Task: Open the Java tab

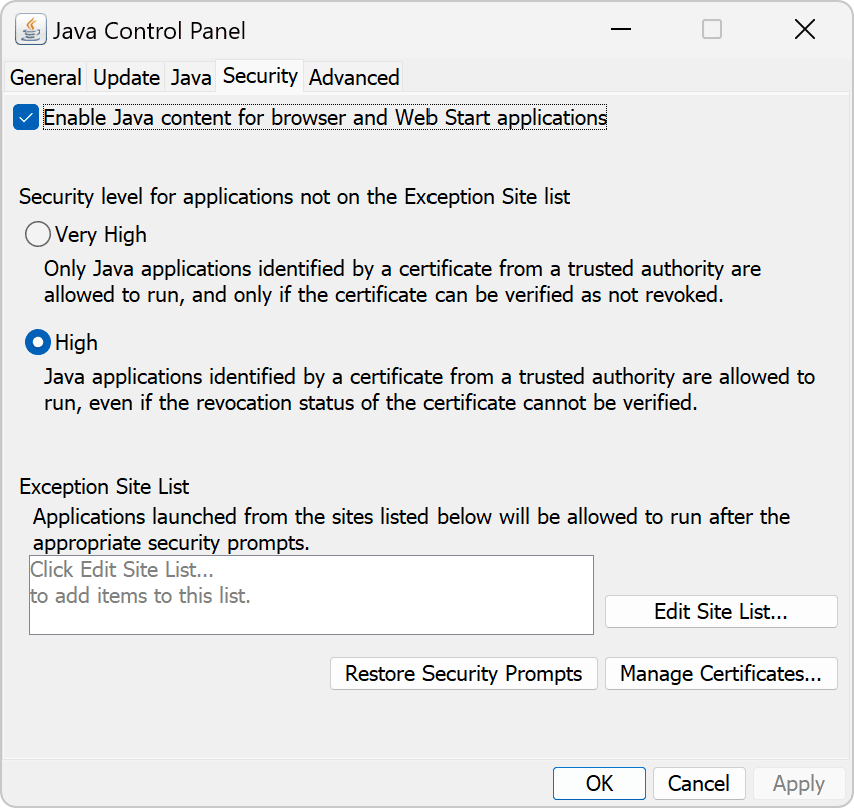Action: 191,77
